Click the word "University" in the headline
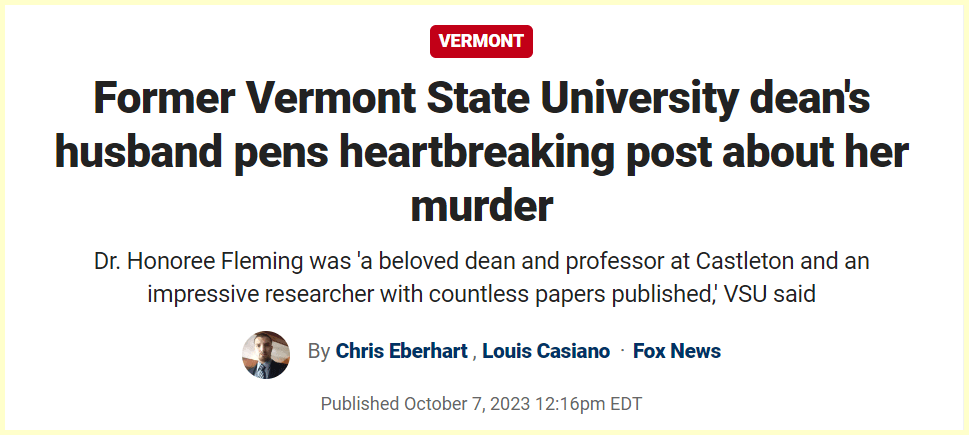Image resolution: width=969 pixels, height=435 pixels. [x=583, y=100]
